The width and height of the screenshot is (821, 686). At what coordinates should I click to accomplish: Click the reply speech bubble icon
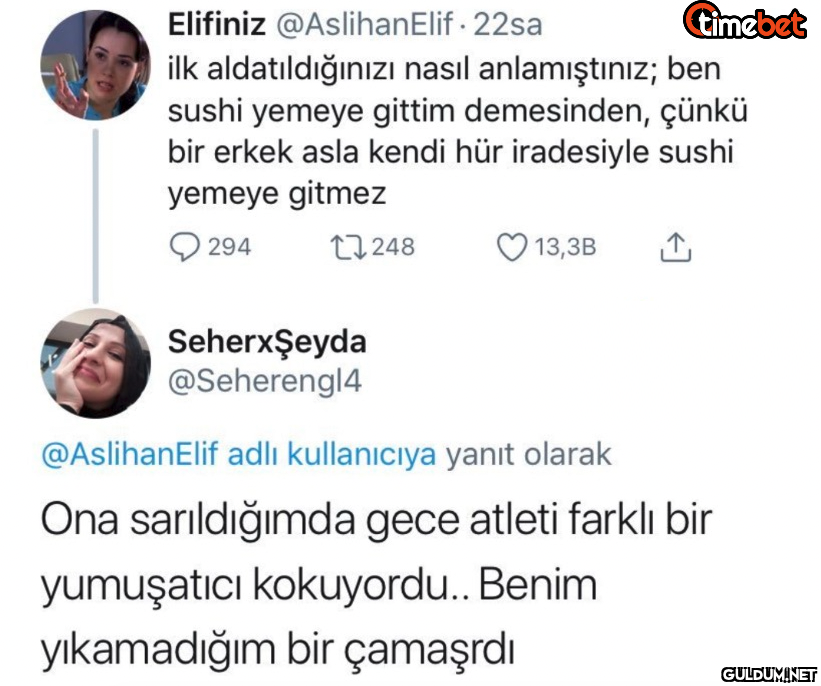click(x=184, y=247)
